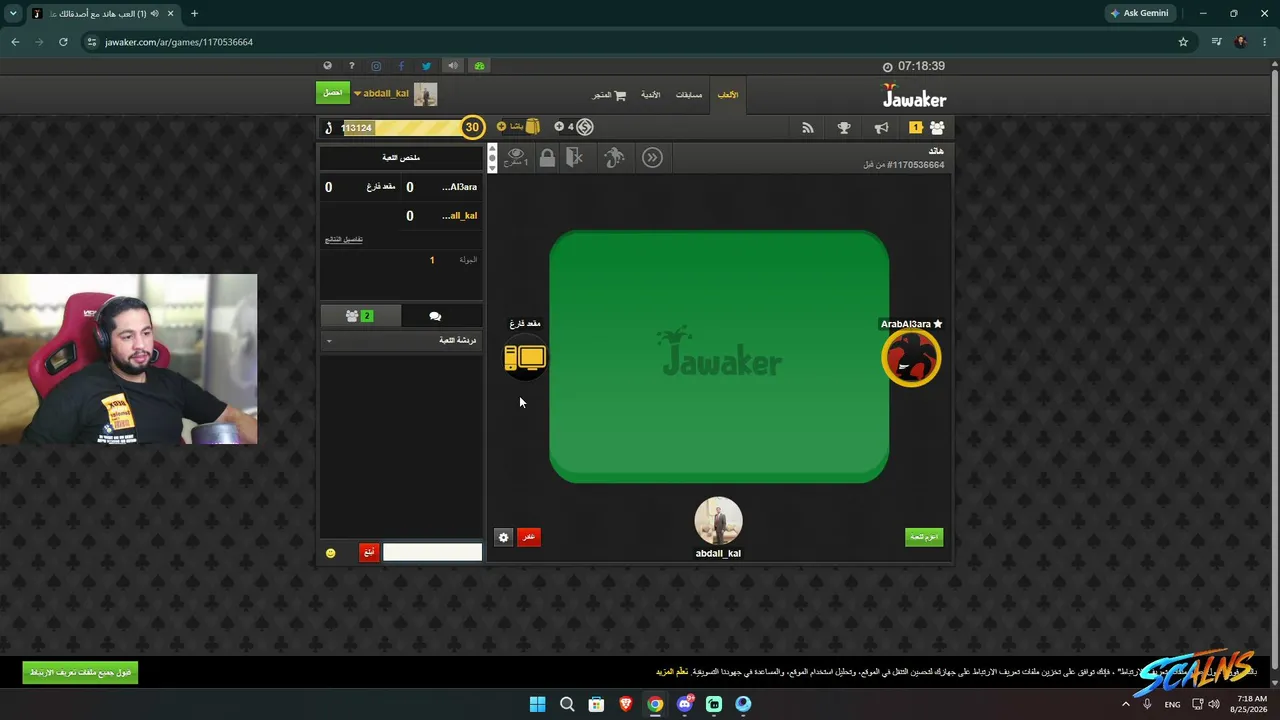Open the تعلم المزيد learn more link

(672, 672)
